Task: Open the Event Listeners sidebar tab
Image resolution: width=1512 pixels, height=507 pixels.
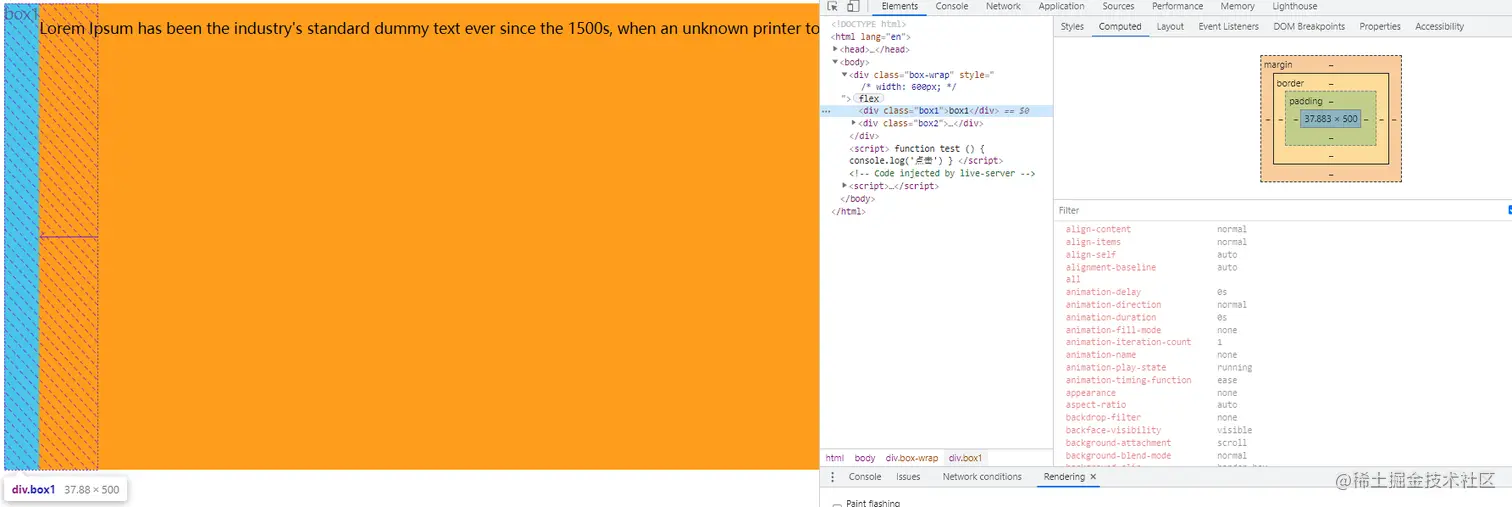Action: 1228,27
